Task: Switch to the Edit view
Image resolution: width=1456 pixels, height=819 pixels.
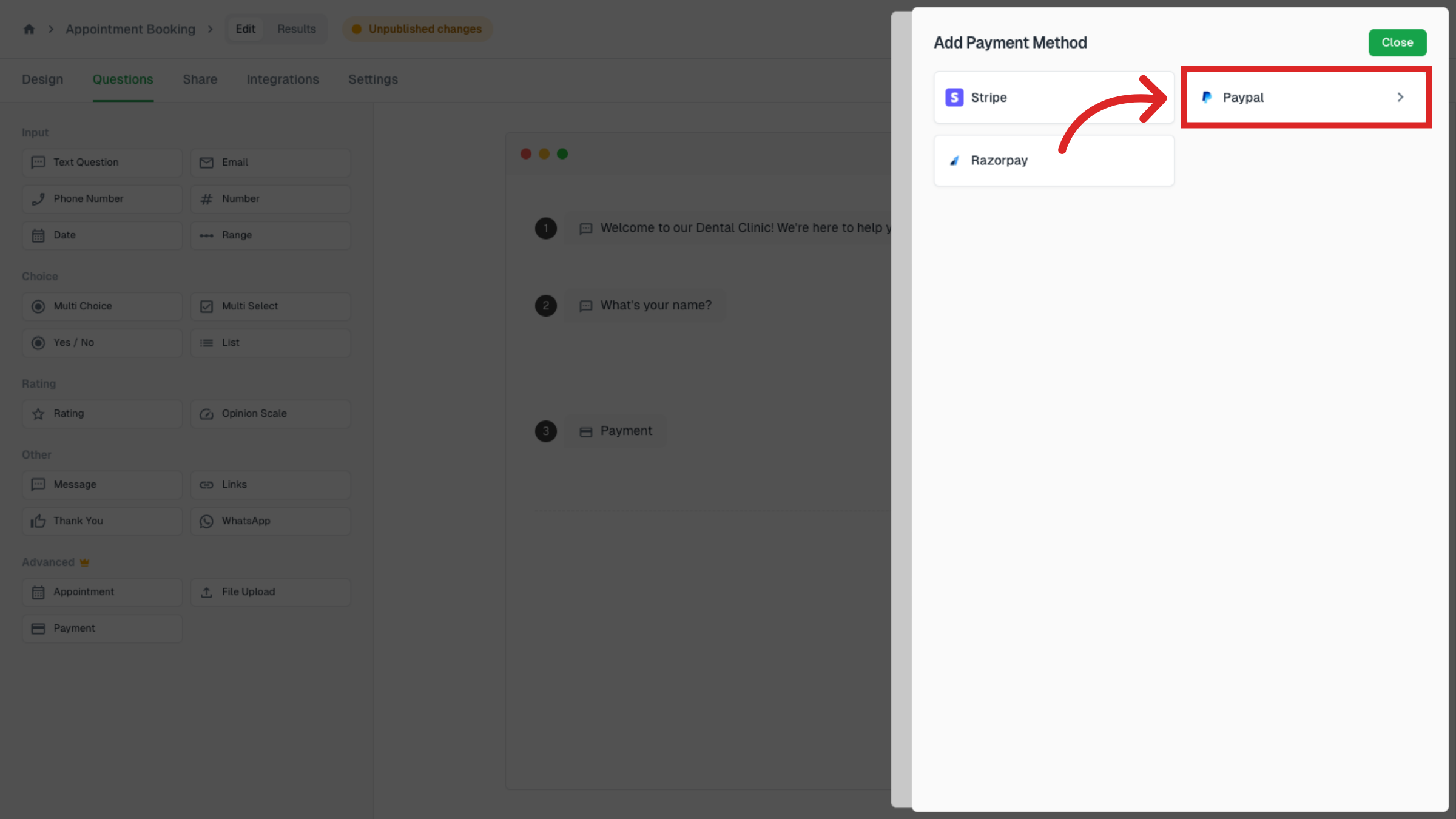Action: click(246, 29)
